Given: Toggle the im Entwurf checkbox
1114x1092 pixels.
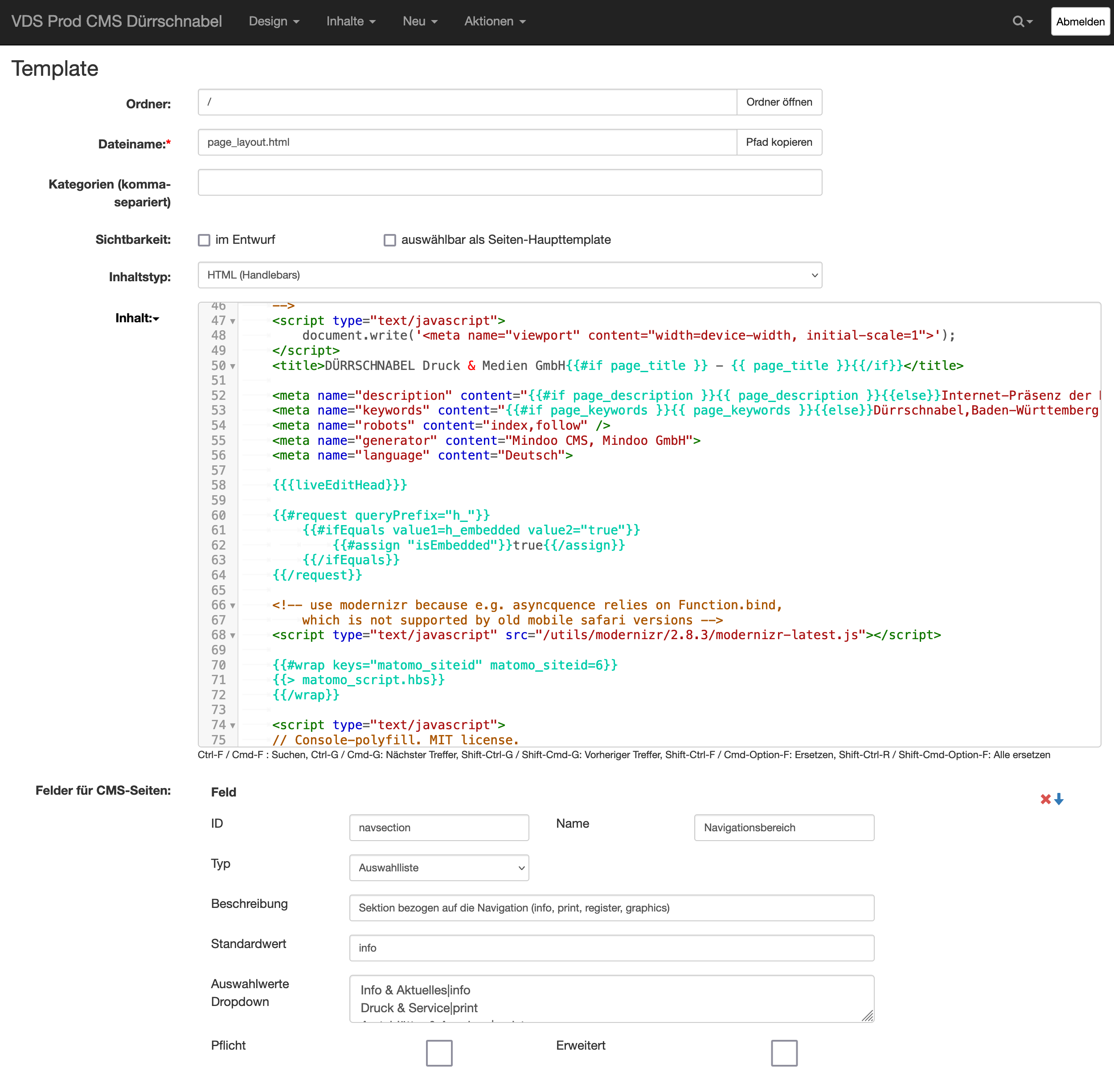Looking at the screenshot, I should 204,240.
